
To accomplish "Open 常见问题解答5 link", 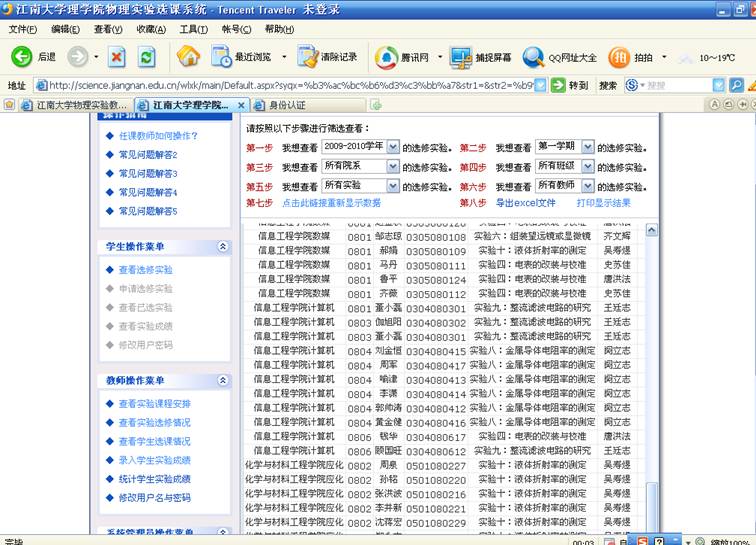I will tap(148, 211).
